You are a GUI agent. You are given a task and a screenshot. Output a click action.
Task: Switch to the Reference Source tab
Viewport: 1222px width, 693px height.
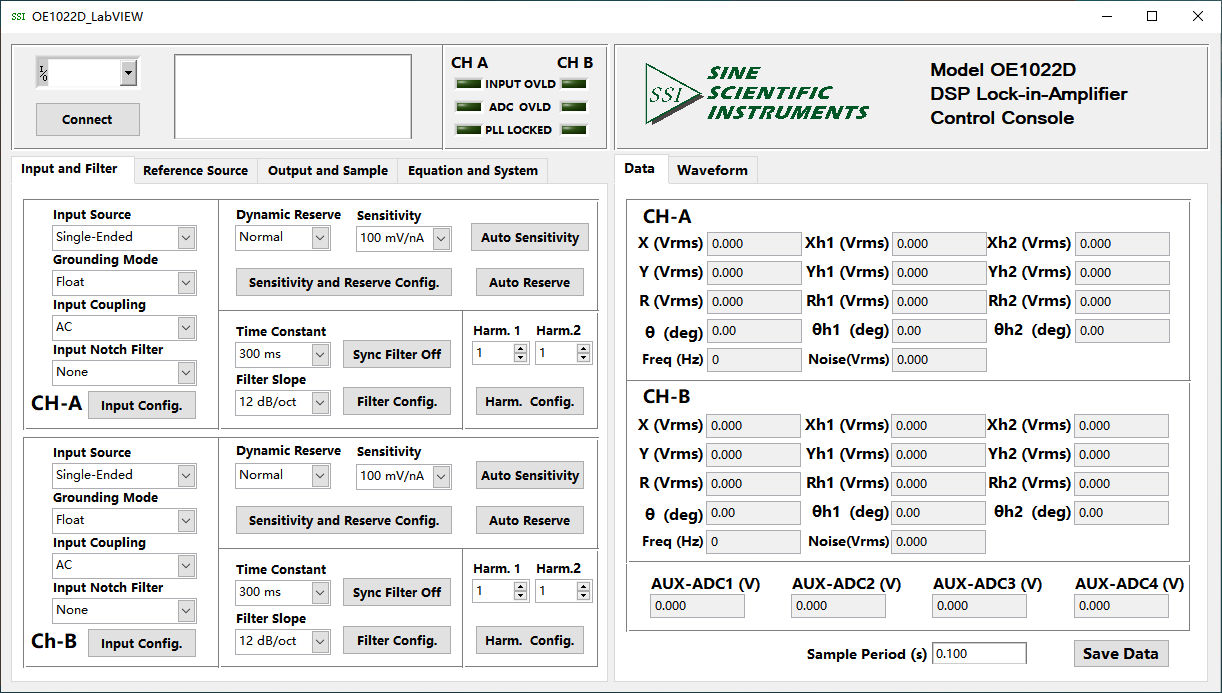point(195,171)
